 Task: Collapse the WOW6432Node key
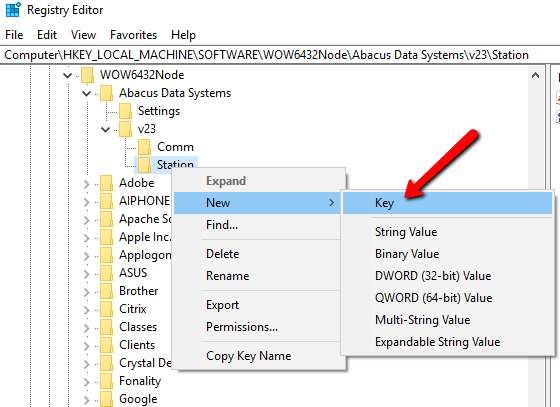tap(67, 75)
